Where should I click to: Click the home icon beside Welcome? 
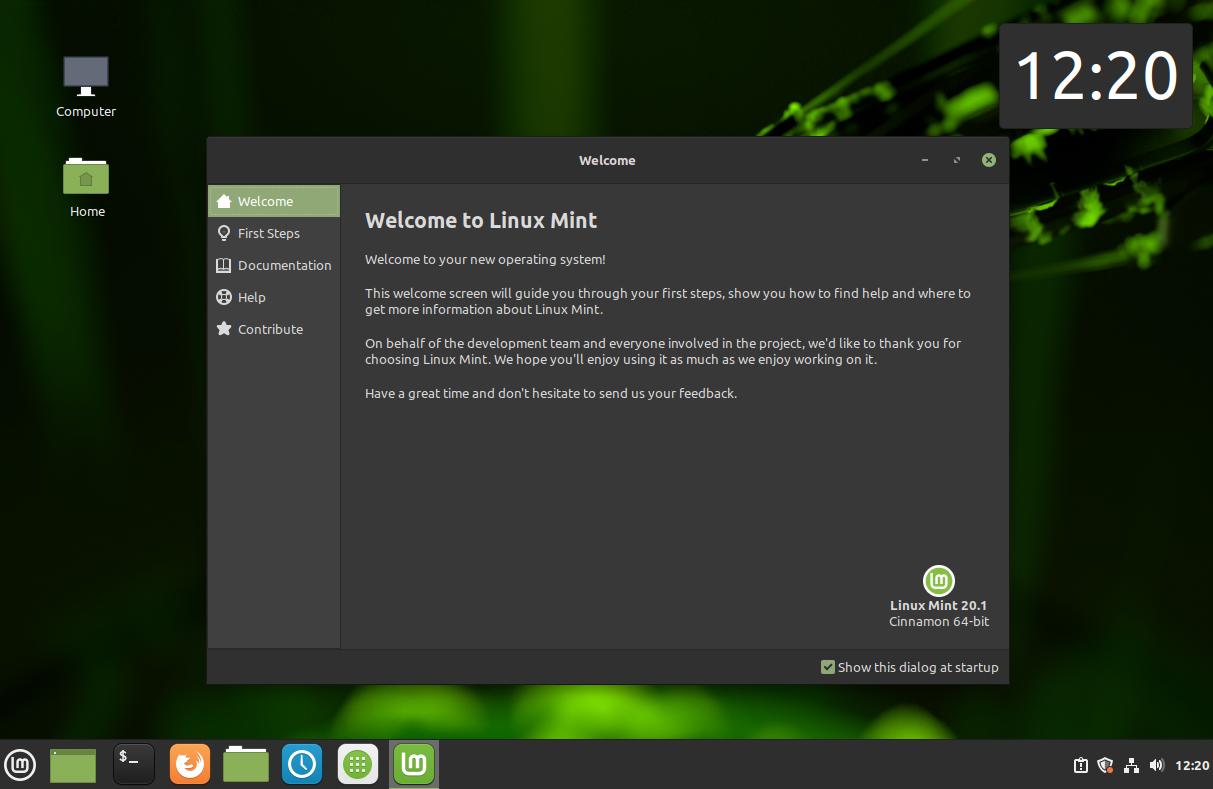[224, 201]
